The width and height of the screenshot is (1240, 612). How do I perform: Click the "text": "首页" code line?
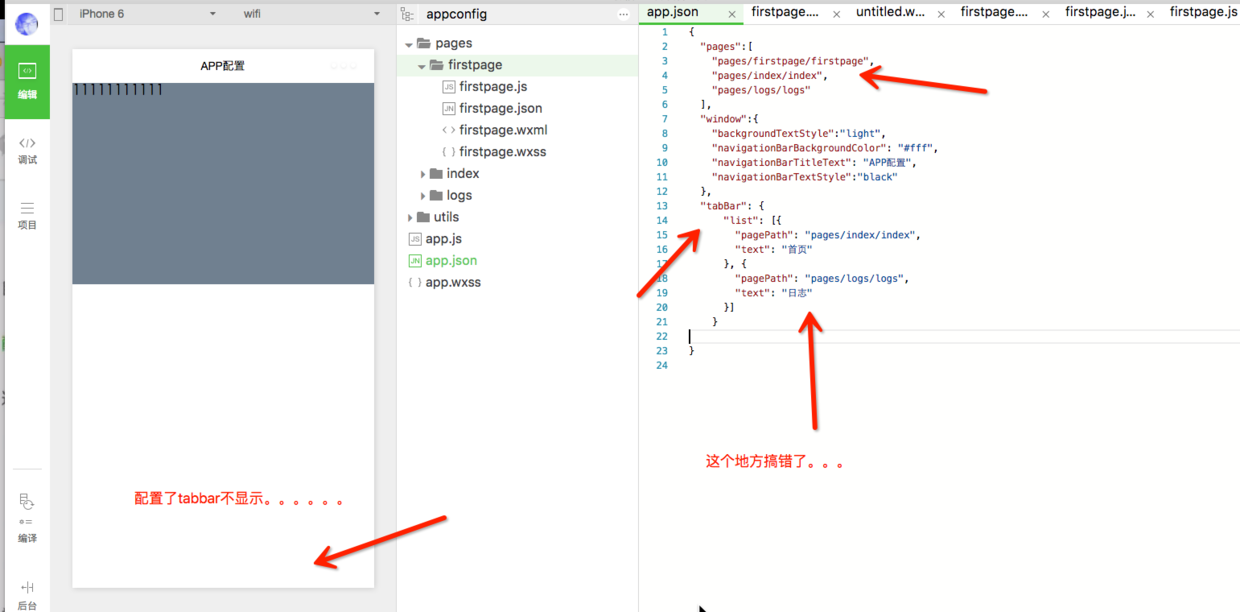[773, 249]
